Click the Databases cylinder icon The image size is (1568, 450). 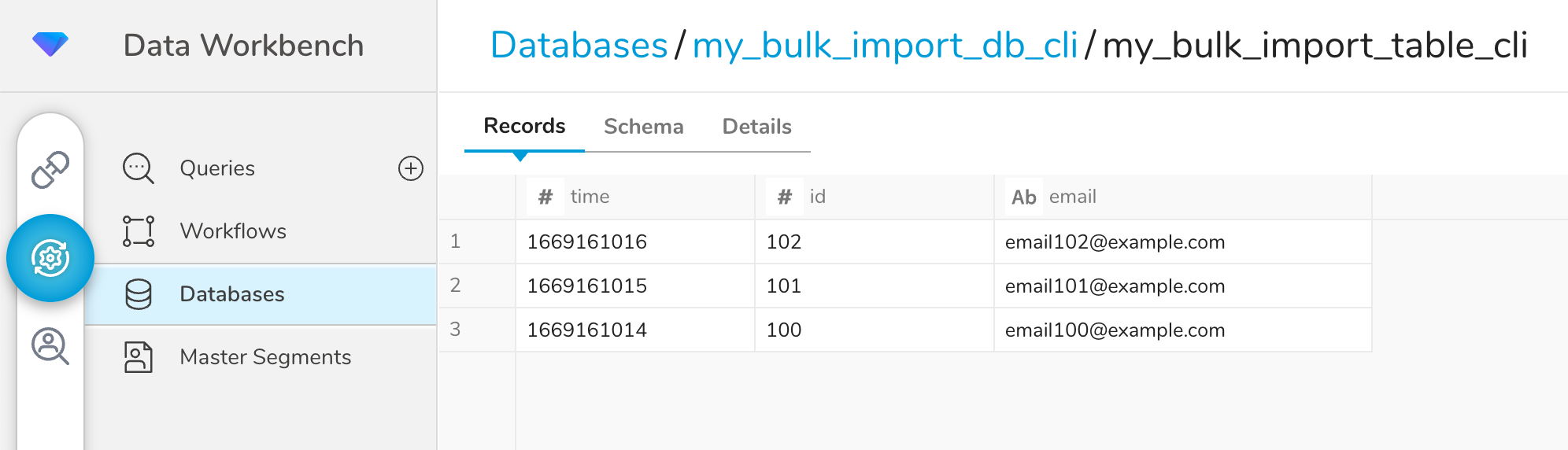139,294
